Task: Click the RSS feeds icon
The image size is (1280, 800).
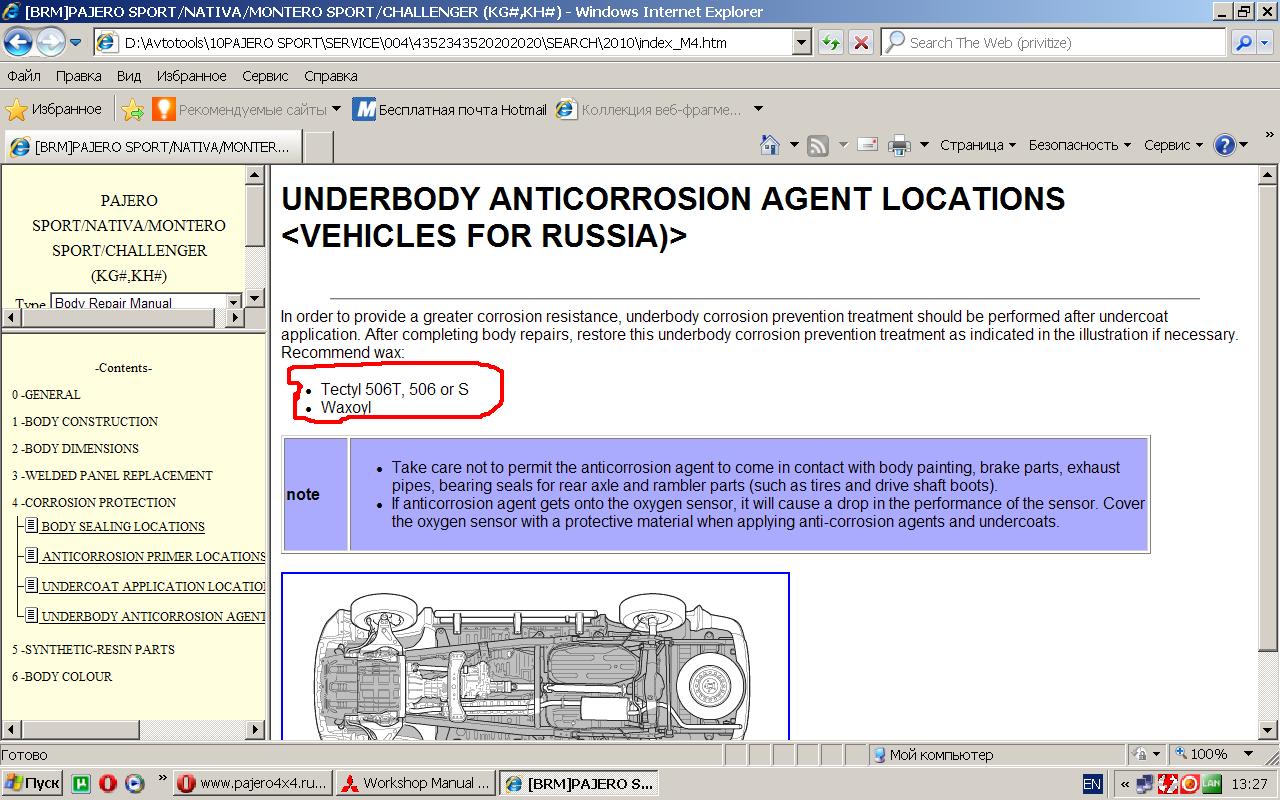Action: coord(818,145)
